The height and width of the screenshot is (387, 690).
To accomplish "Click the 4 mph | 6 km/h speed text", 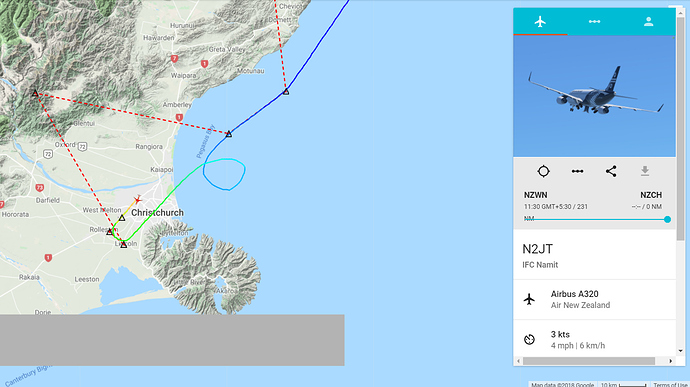I will 578,346.
